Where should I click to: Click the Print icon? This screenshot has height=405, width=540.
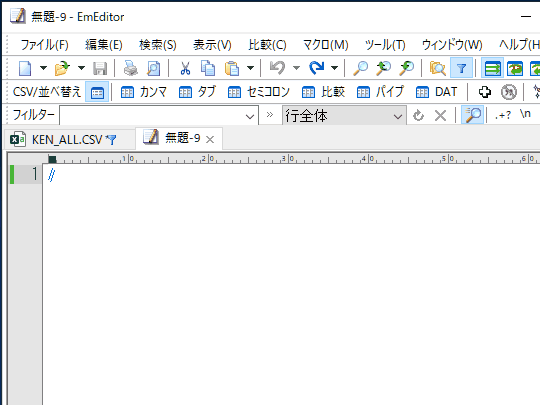pyautogui.click(x=131, y=68)
